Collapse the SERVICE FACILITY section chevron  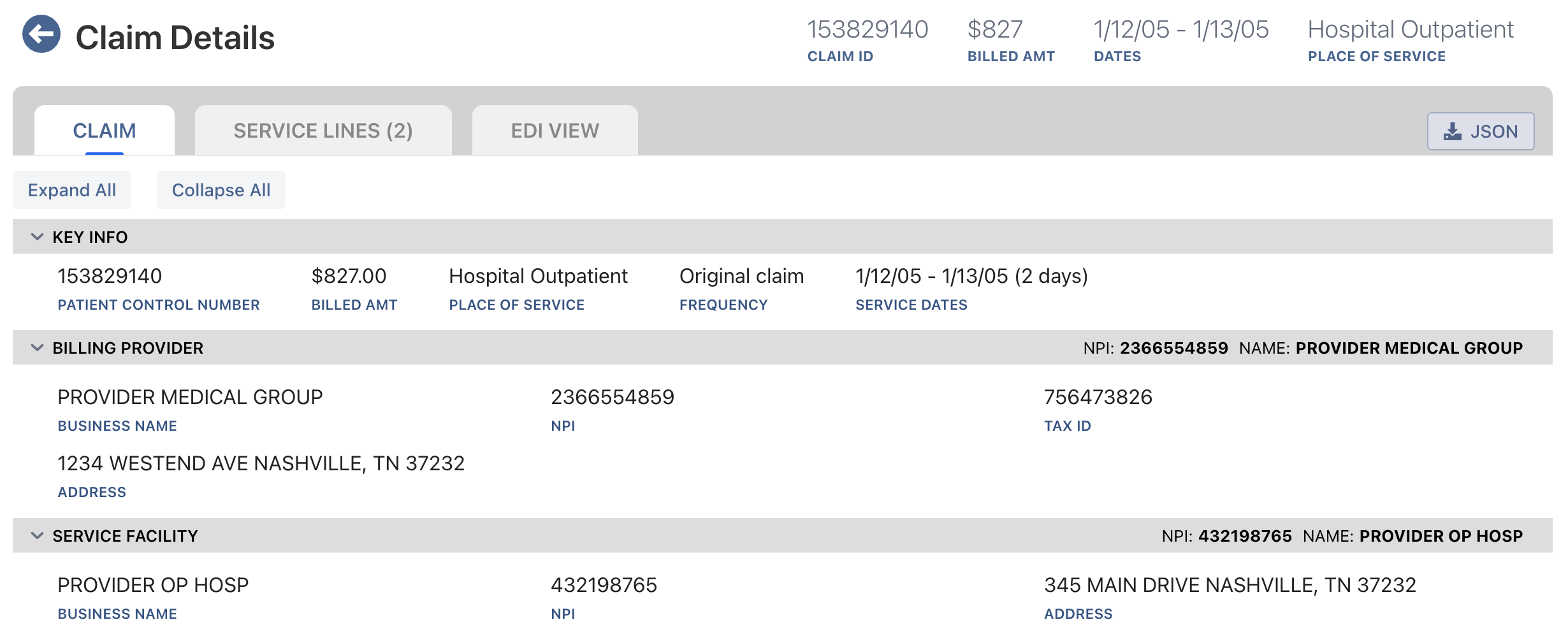(x=38, y=536)
